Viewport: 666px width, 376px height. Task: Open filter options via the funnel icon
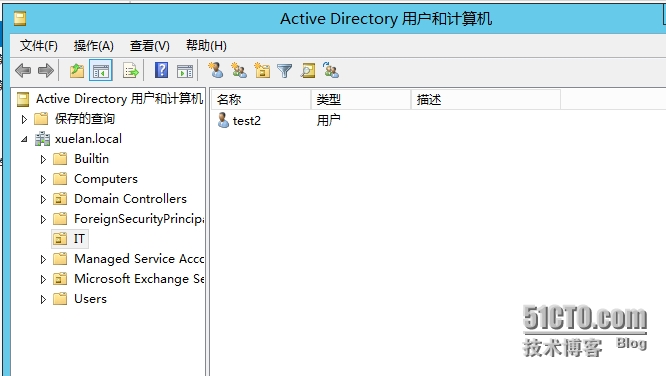click(285, 71)
